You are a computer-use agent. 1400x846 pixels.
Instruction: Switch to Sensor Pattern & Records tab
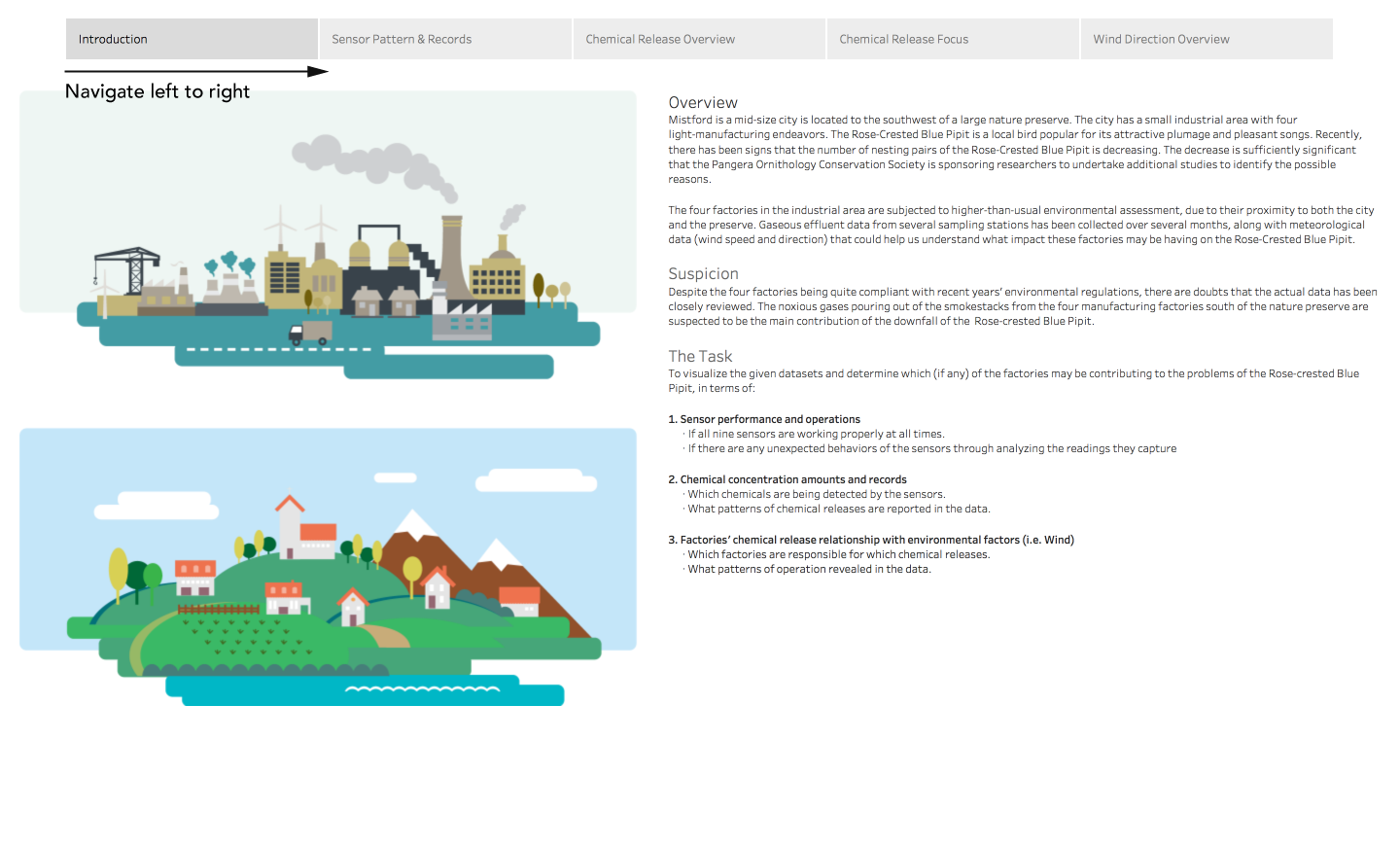point(445,39)
